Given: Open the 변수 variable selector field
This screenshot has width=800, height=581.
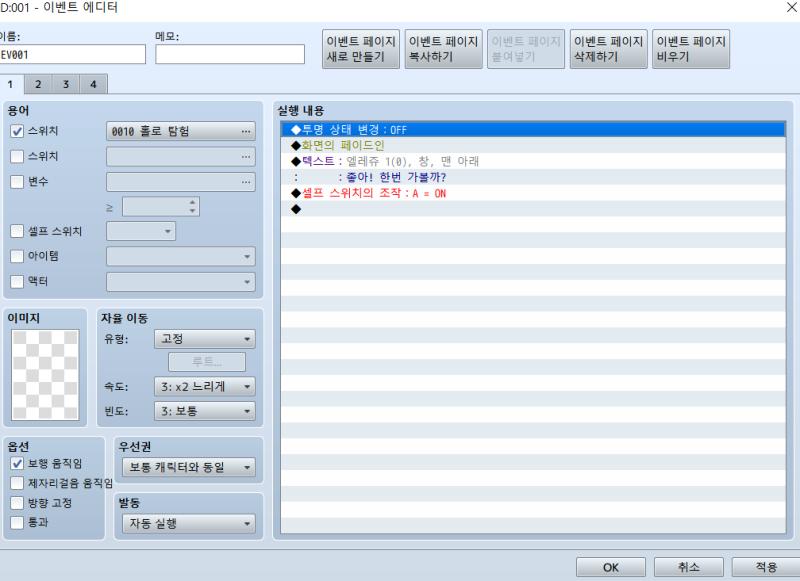Looking at the screenshot, I should coord(181,182).
